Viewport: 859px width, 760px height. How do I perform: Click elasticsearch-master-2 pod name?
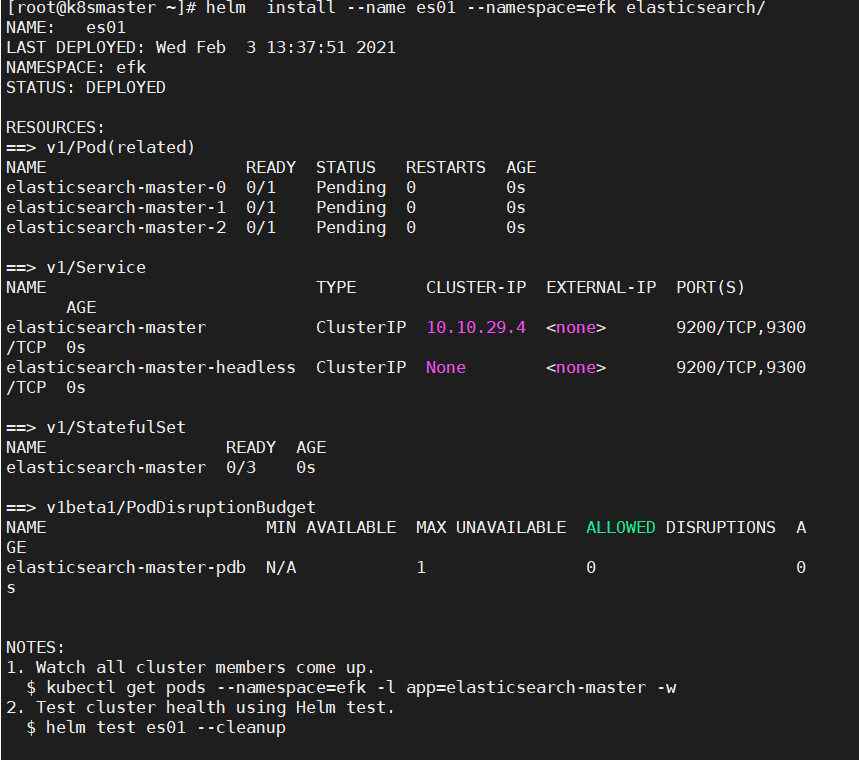coord(115,227)
